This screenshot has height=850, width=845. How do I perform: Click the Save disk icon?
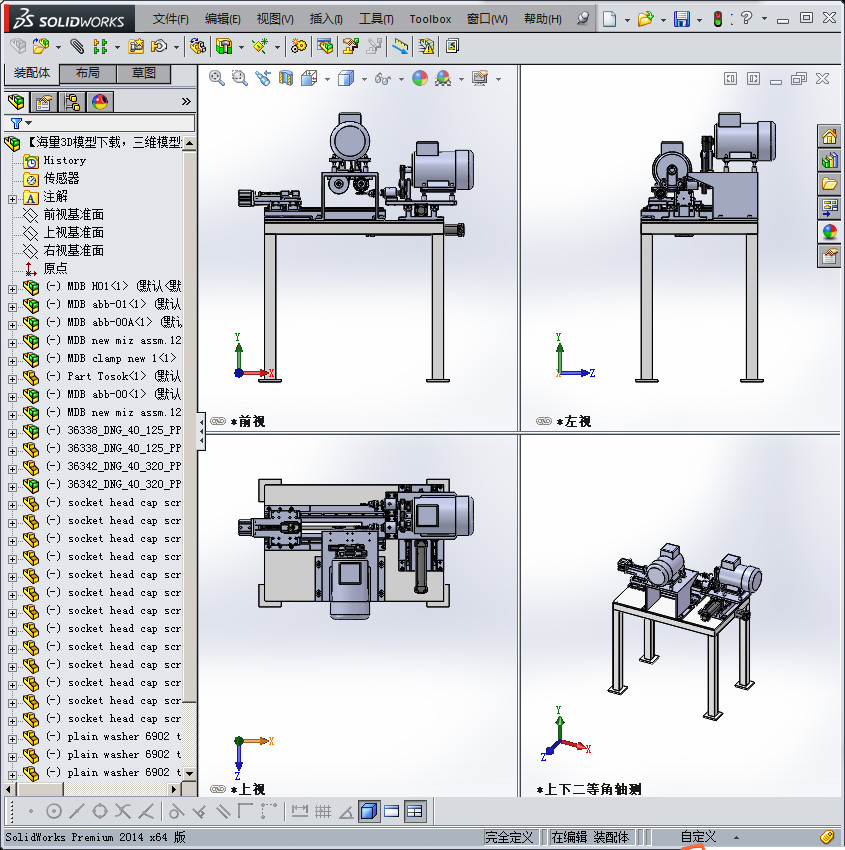pyautogui.click(x=682, y=19)
